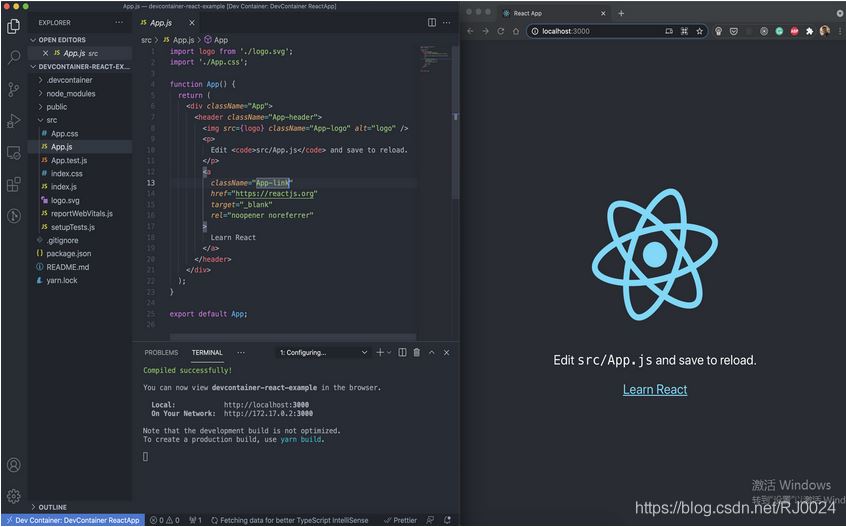846x527 pixels.
Task: Open the terminal selector dropdown '1: Configuring...'
Action: pos(323,352)
